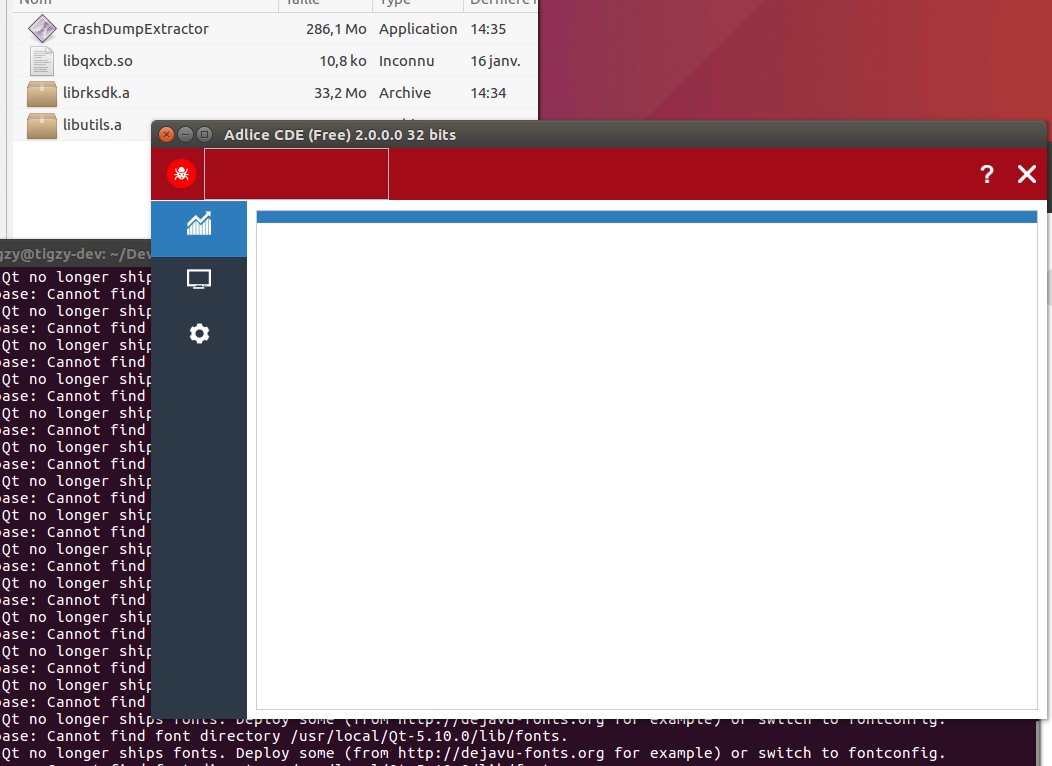Screen dimensions: 1052x766
Task: Click the red bug logo icon
Action: (x=181, y=174)
